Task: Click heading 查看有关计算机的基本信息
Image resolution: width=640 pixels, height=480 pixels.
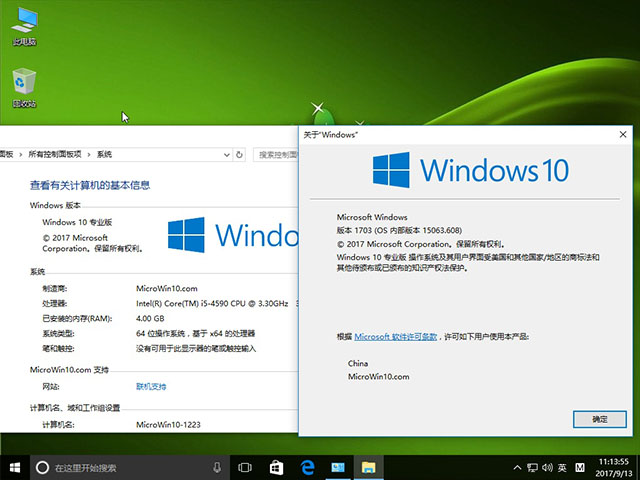Action: [x=90, y=185]
